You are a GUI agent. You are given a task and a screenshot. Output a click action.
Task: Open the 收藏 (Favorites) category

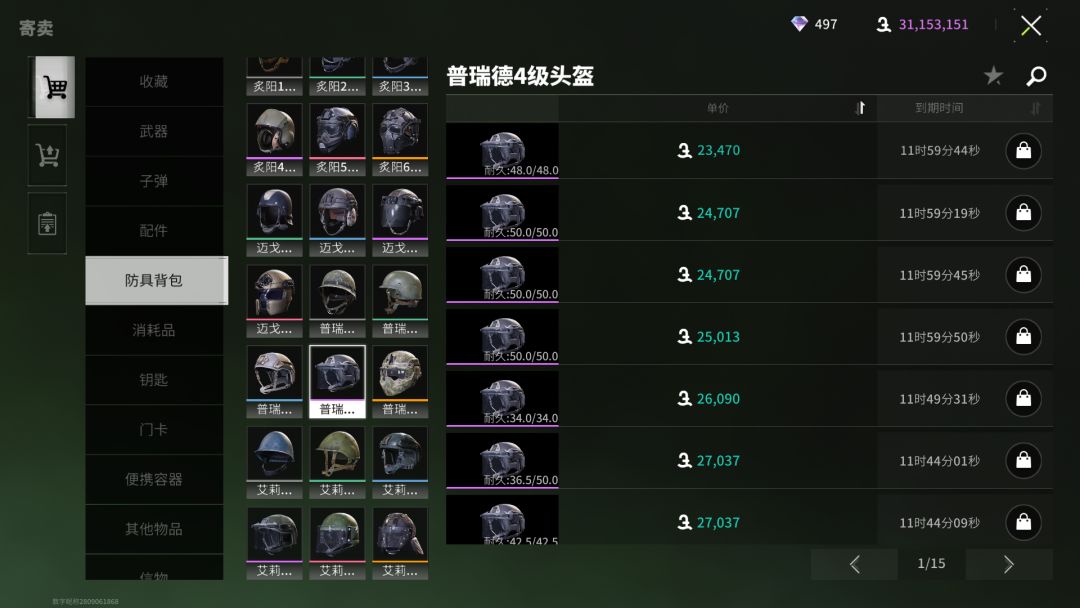click(154, 81)
